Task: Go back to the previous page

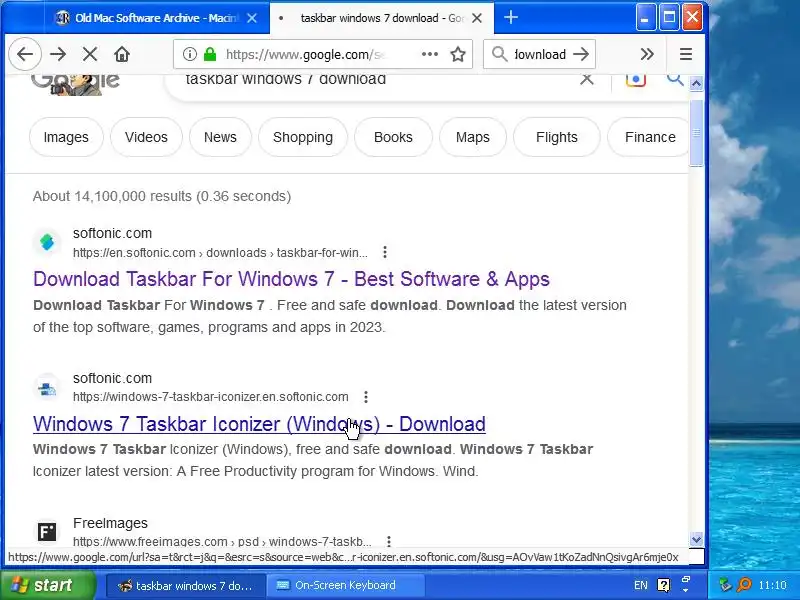Action: (x=25, y=54)
